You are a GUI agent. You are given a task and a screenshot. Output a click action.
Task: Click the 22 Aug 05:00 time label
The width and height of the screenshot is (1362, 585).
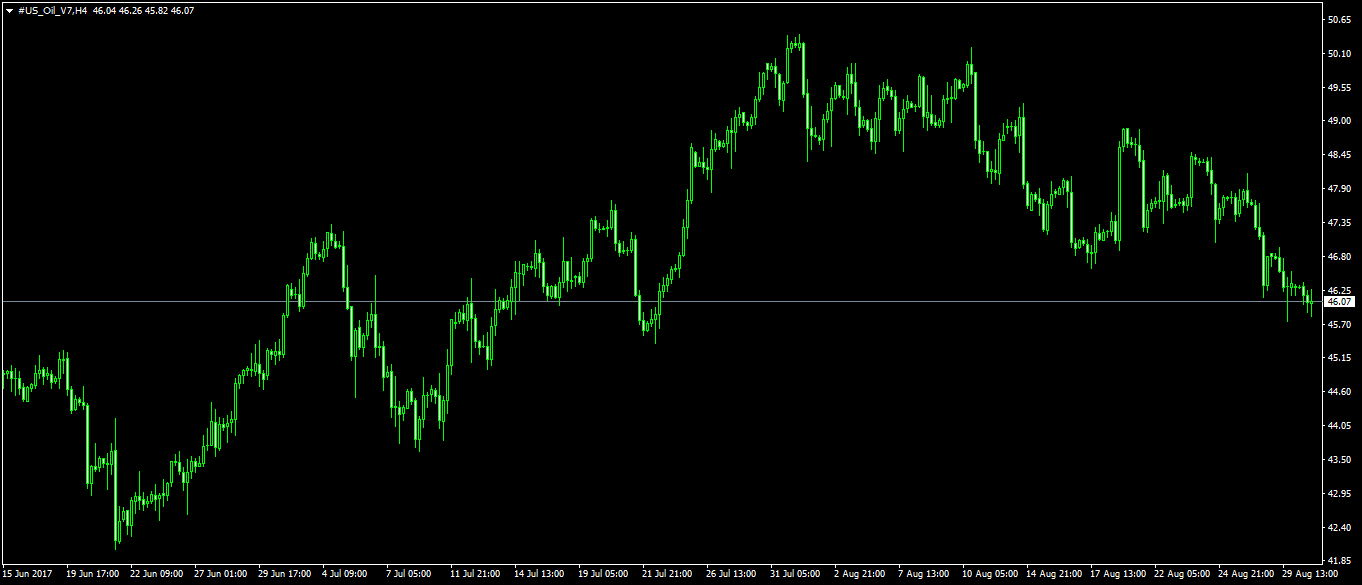tap(1181, 575)
